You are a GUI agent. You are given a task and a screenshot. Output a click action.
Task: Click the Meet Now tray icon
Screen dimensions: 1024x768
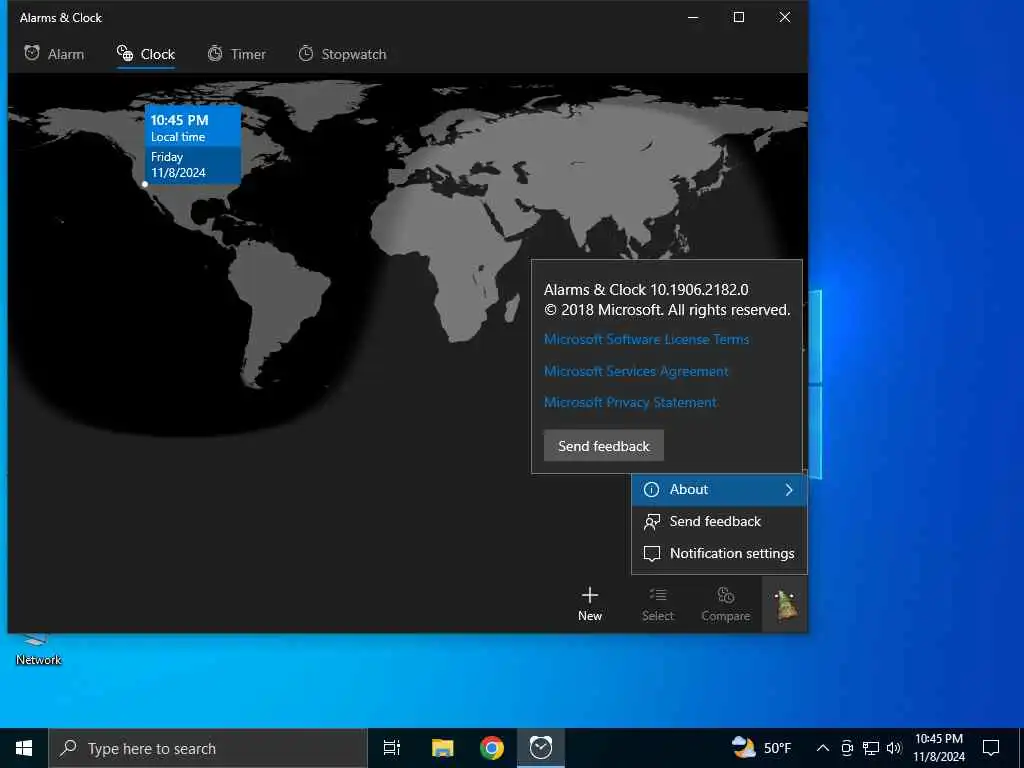pyautogui.click(x=846, y=748)
